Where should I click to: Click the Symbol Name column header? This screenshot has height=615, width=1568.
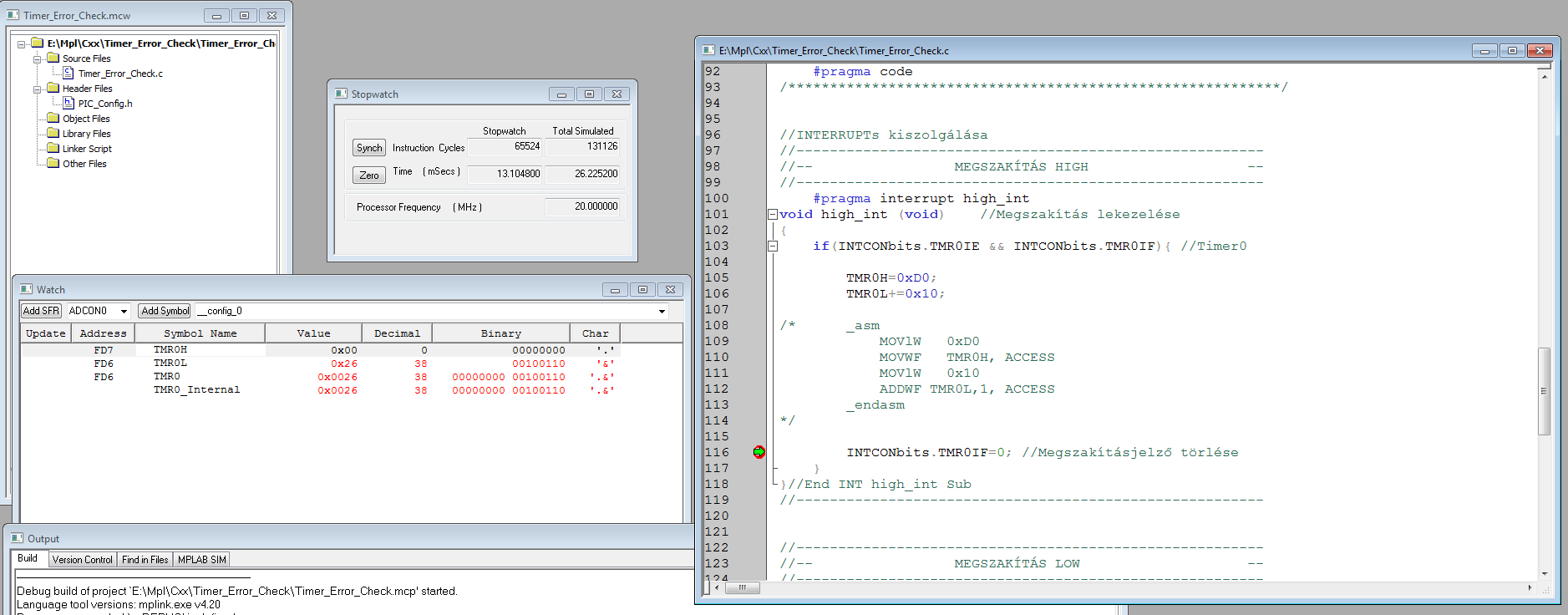click(200, 333)
